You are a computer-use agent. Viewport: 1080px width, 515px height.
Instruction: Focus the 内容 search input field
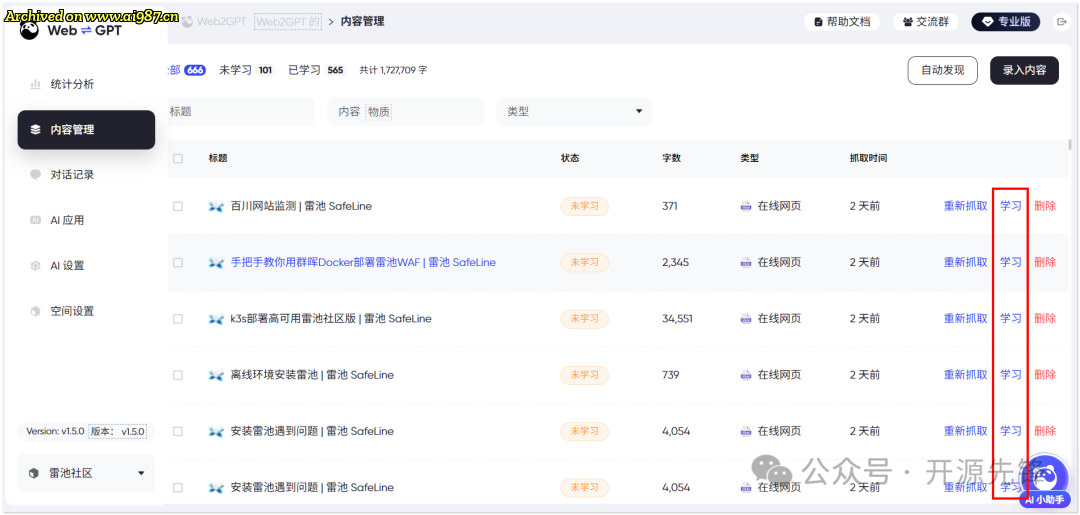pyautogui.click(x=405, y=112)
